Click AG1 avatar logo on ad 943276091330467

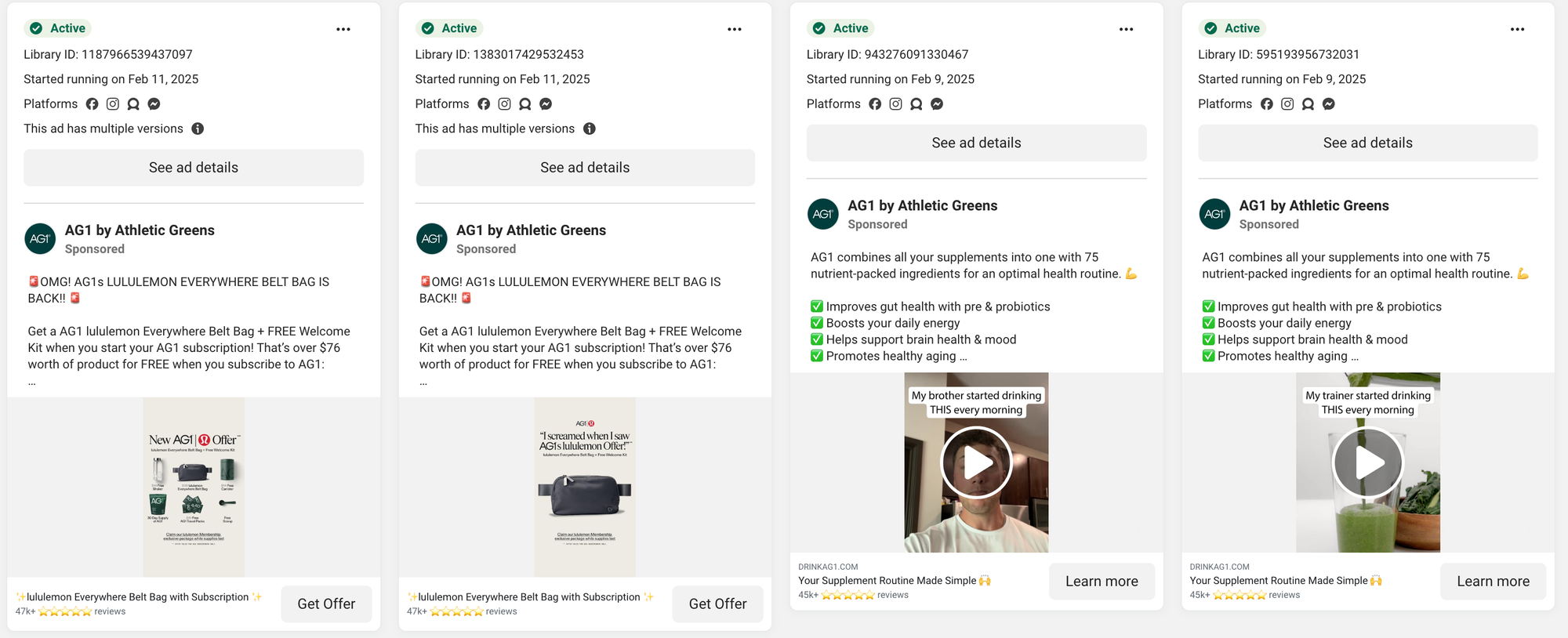823,214
